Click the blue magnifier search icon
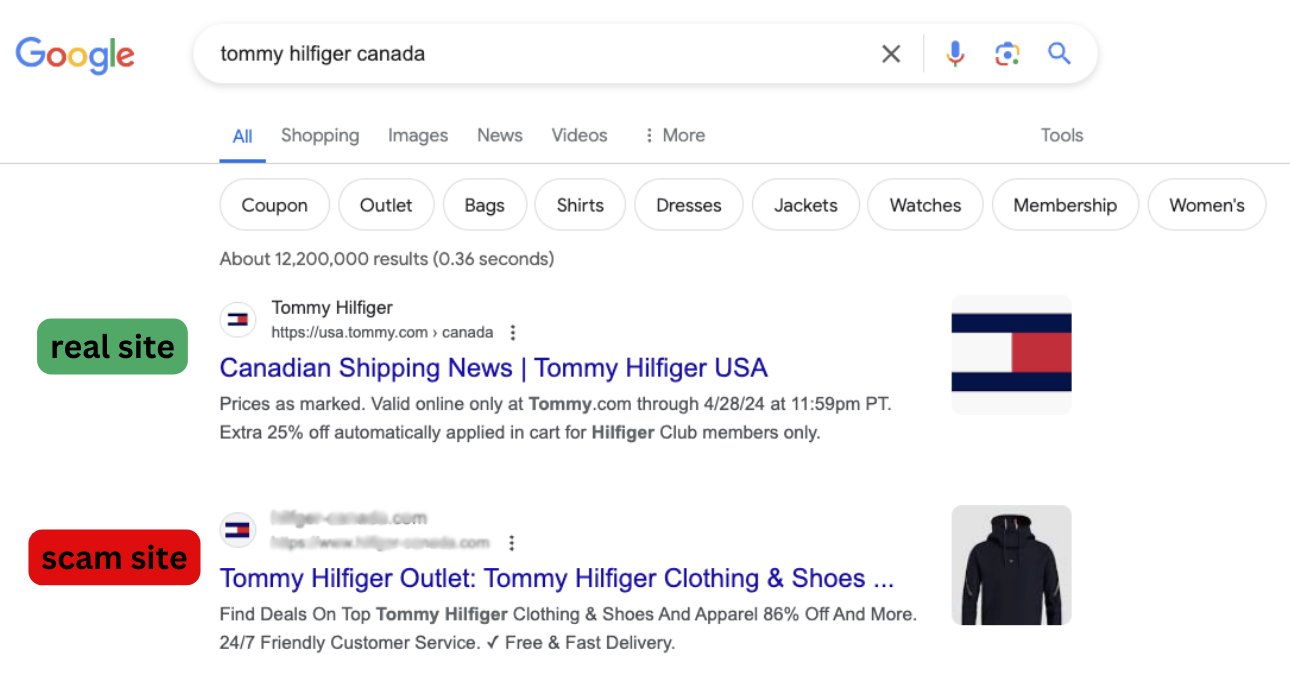 point(1059,53)
